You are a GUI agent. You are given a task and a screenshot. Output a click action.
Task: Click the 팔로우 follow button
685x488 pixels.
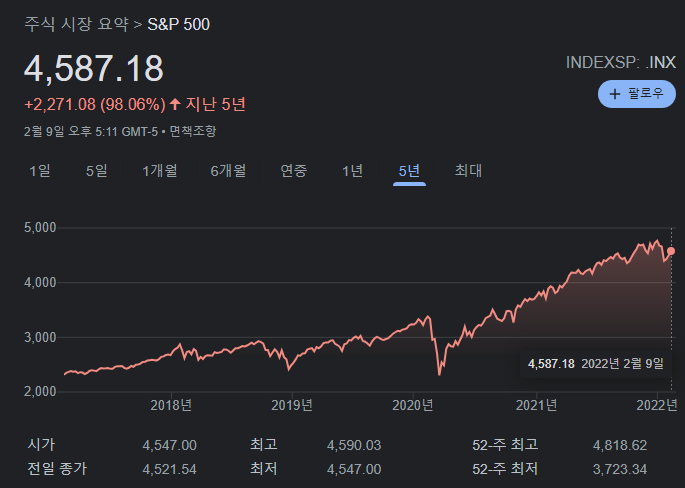coord(637,93)
